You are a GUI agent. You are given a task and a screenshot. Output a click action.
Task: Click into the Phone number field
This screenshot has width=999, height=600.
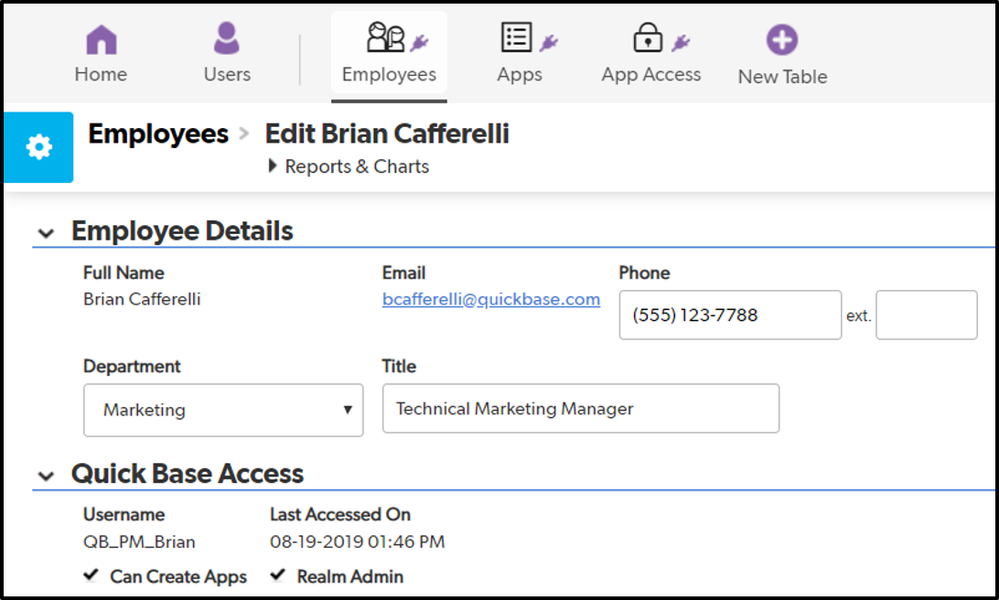click(x=730, y=315)
